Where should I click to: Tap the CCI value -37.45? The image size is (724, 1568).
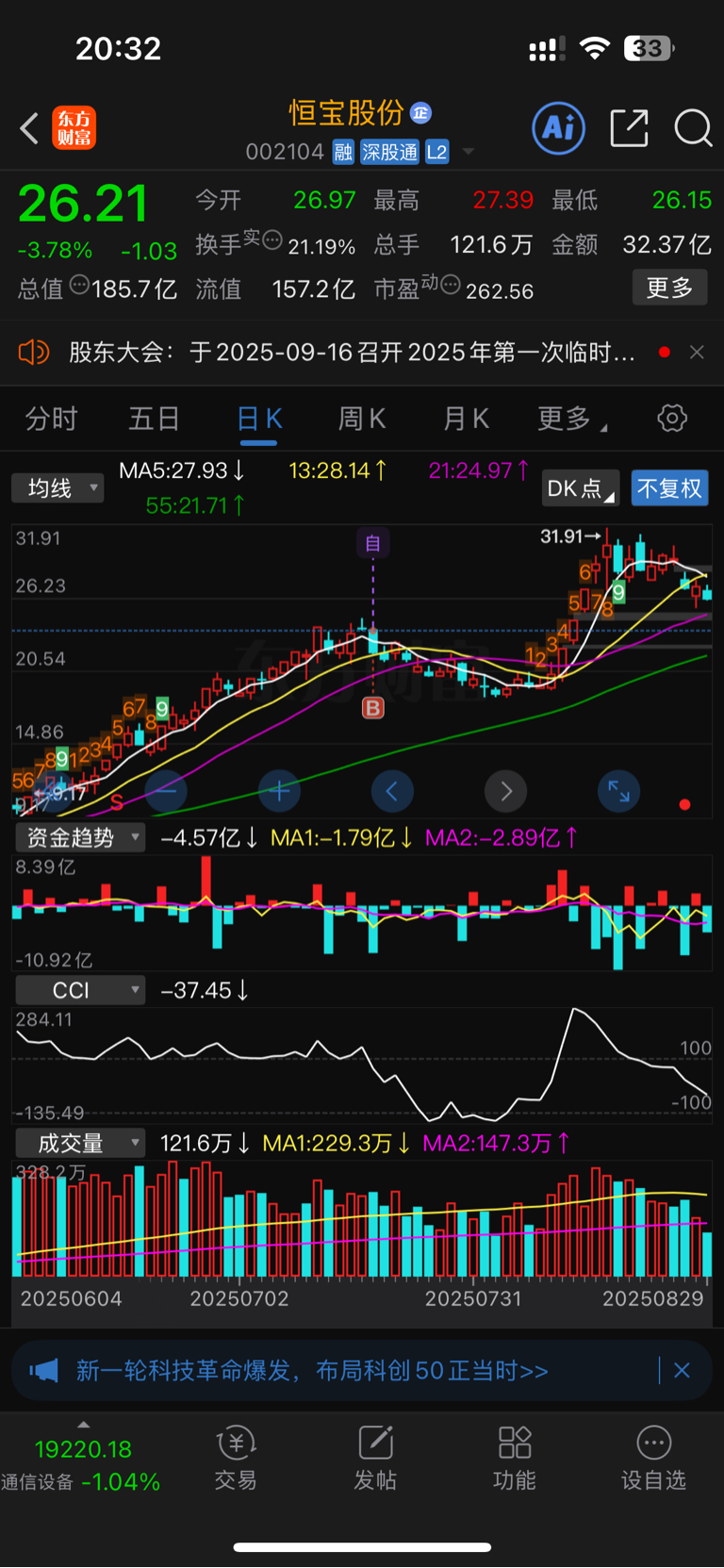205,990
